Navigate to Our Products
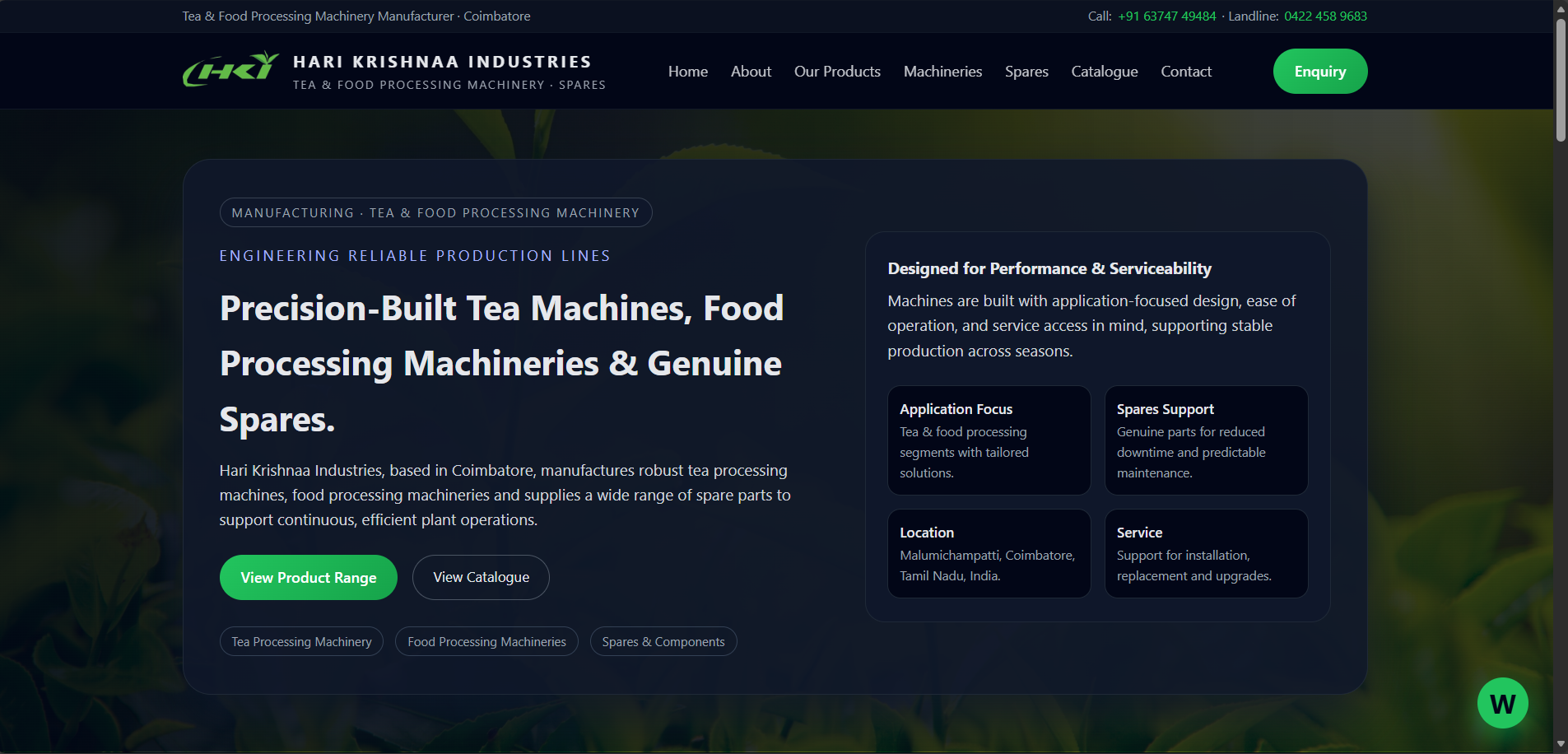The image size is (1568, 754). [837, 72]
